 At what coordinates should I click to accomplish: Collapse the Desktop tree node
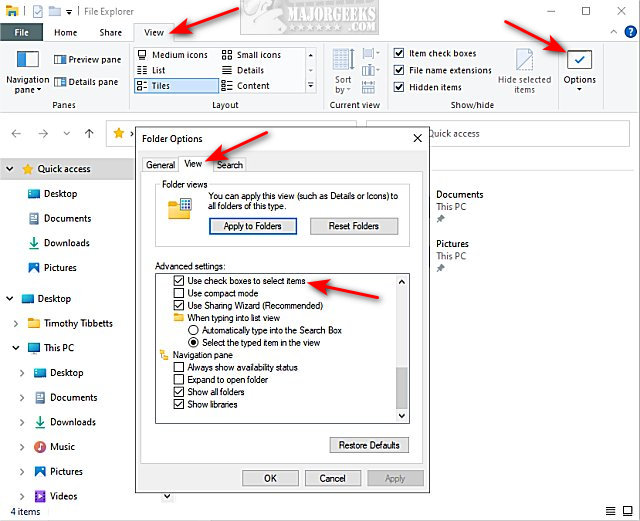pos(9,298)
